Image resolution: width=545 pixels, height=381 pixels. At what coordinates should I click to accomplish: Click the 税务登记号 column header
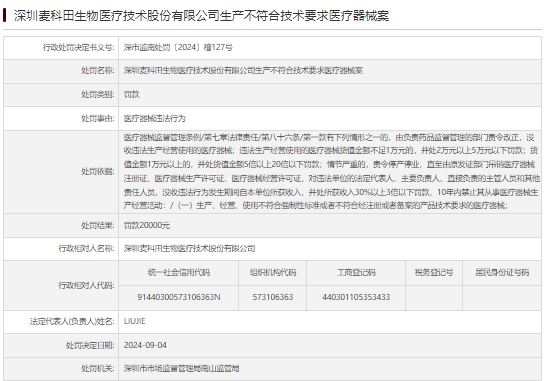coord(434,273)
